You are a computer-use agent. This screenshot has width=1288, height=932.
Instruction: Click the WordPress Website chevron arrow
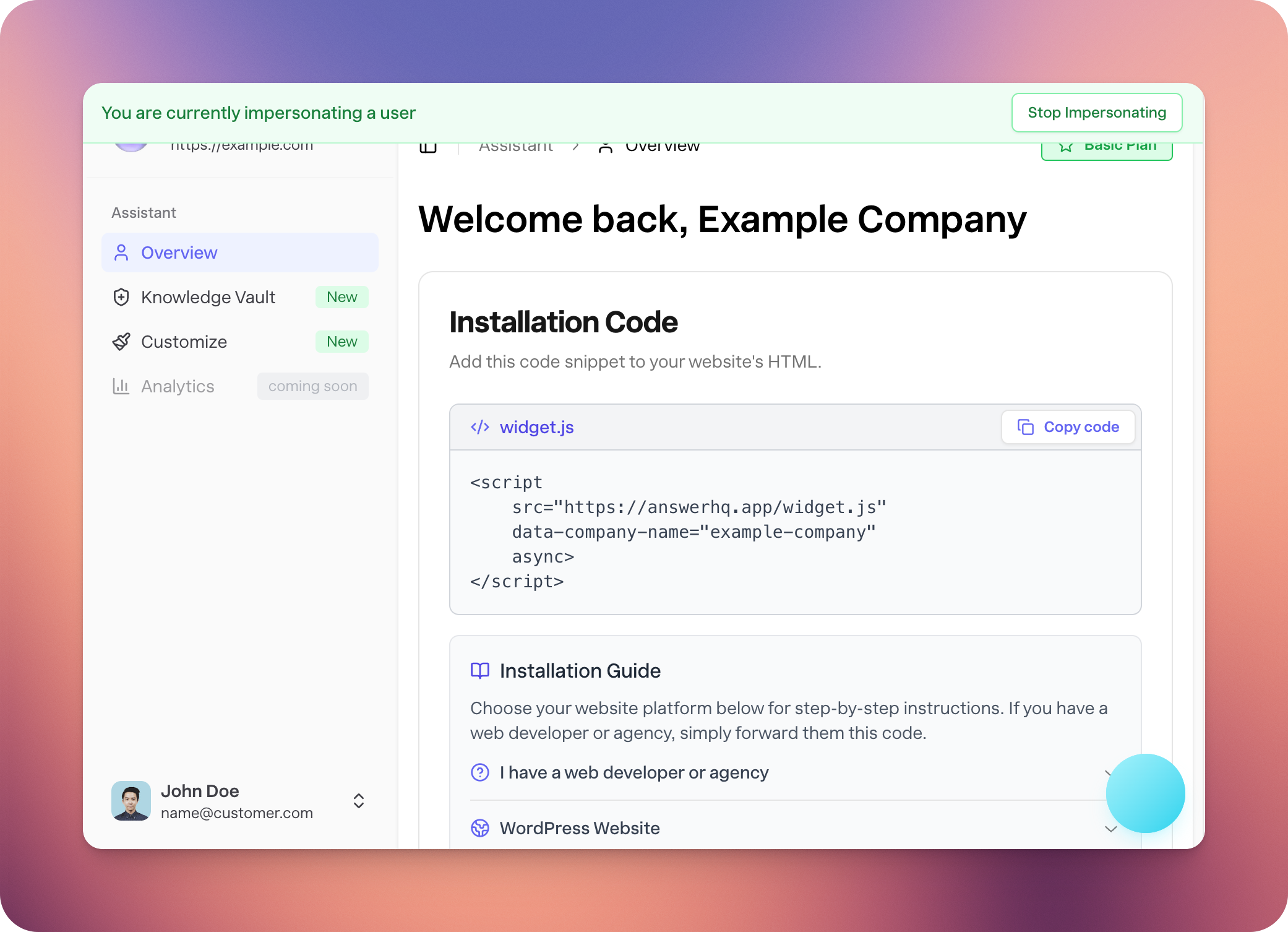pos(1111,829)
